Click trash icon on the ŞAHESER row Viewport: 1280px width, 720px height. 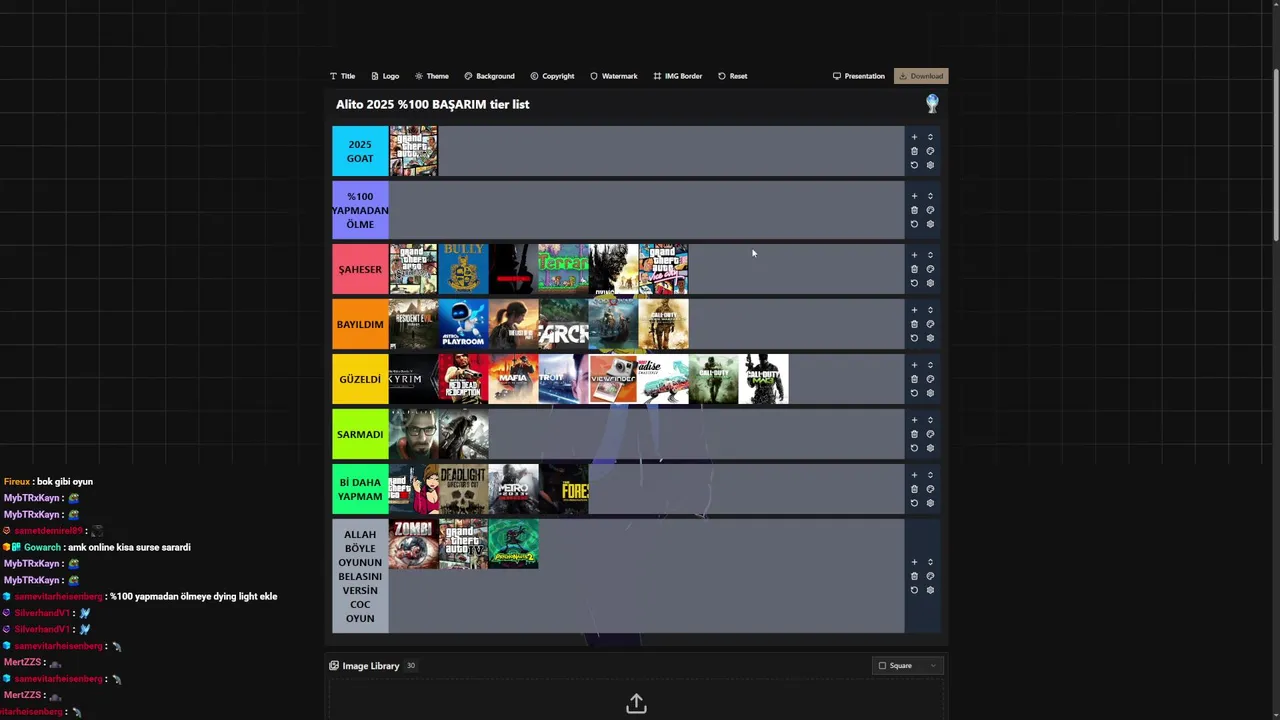pos(914,269)
